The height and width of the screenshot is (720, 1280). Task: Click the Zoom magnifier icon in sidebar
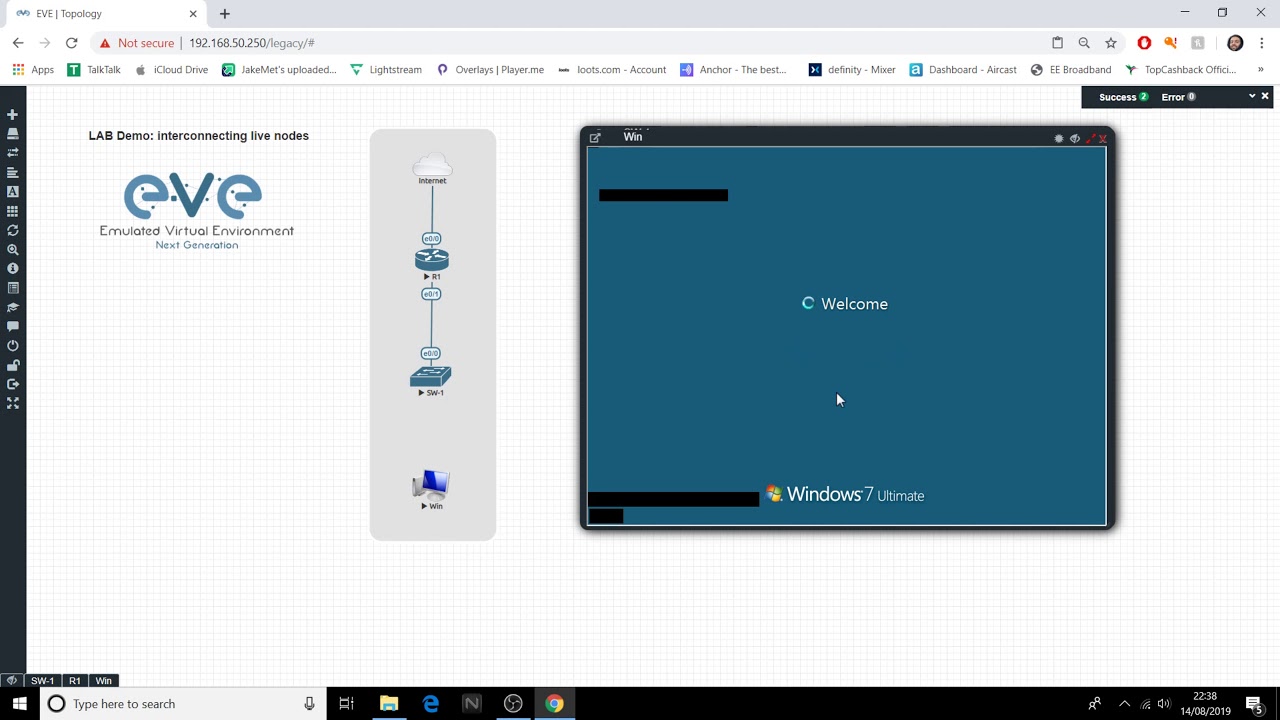coord(13,250)
